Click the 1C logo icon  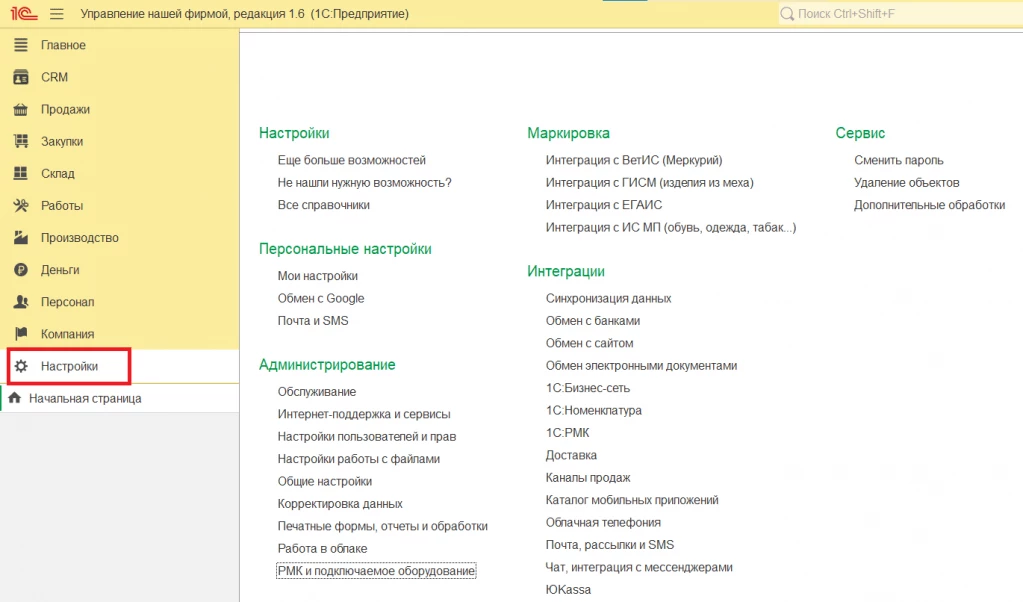click(24, 14)
